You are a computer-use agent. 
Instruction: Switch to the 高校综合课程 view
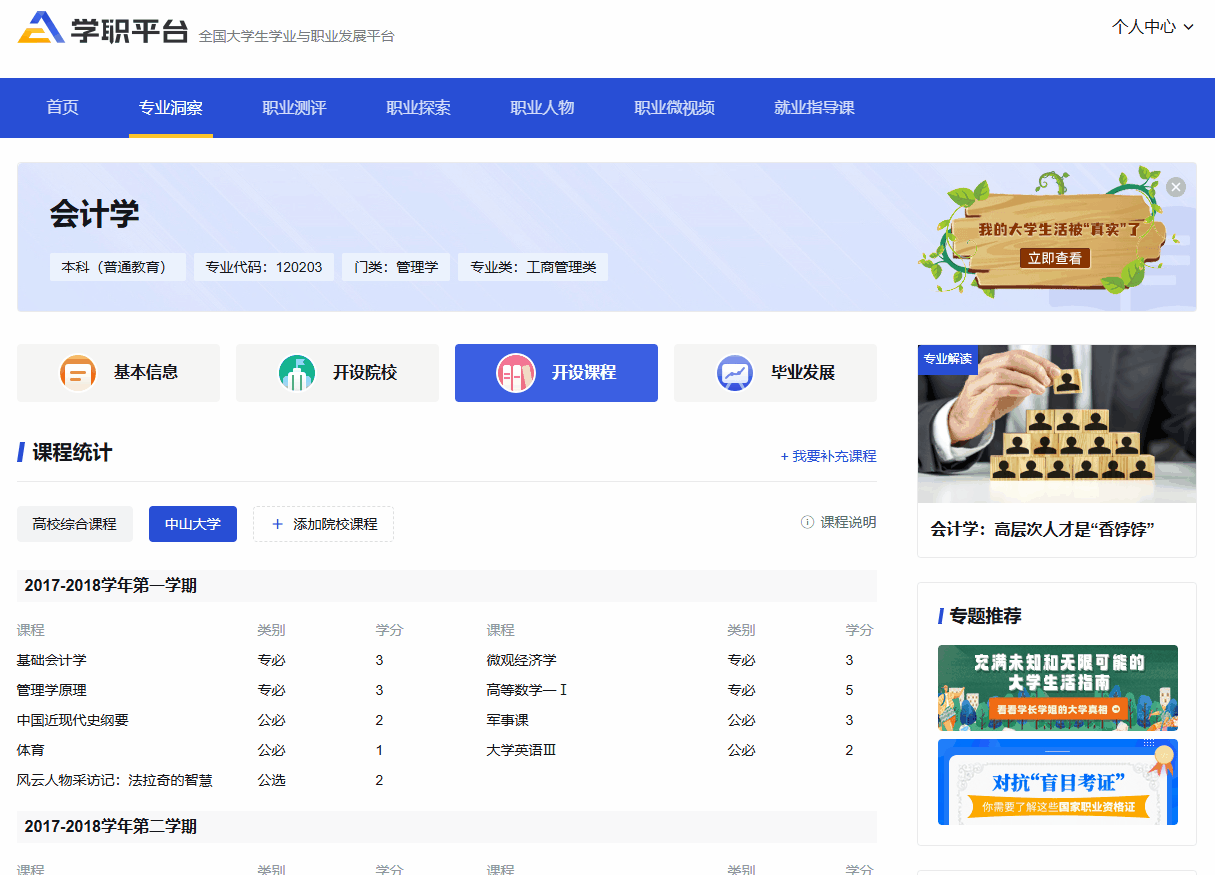pyautogui.click(x=74, y=523)
